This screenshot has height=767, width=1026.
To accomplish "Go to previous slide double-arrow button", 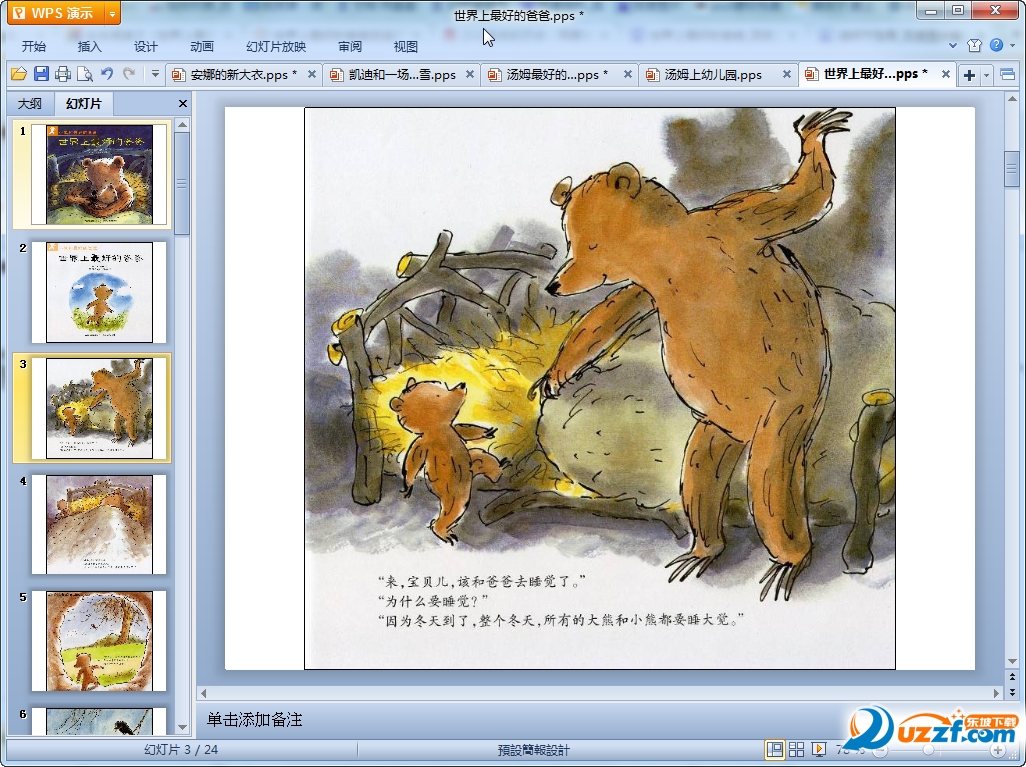I will coord(1012,677).
